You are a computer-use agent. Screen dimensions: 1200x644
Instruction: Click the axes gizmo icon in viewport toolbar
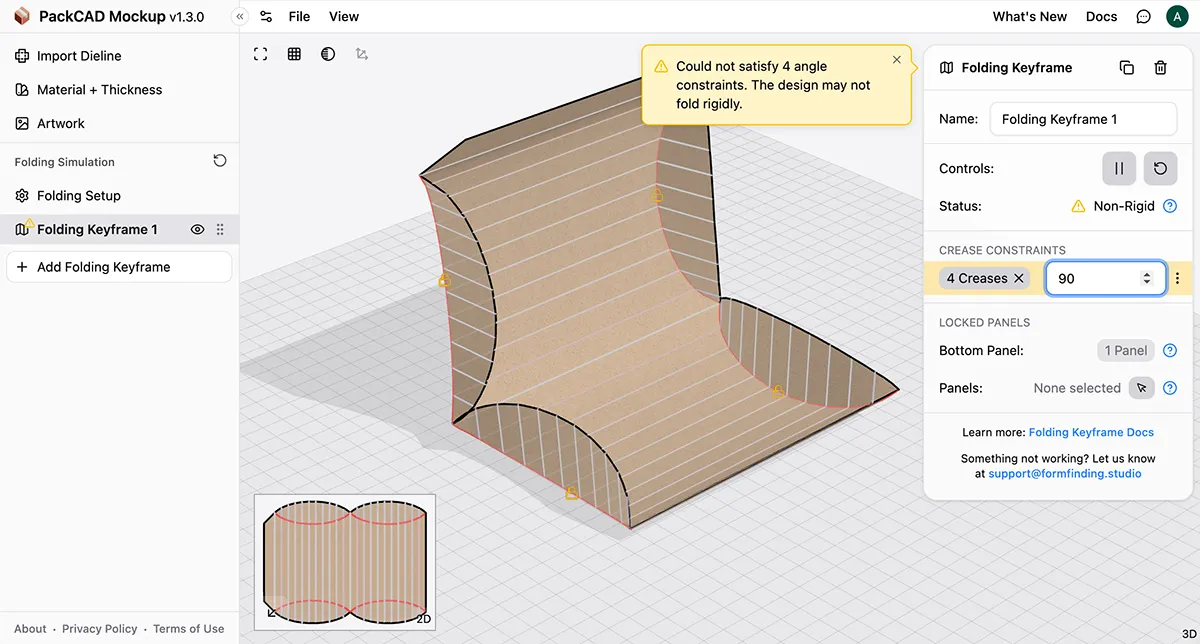pos(362,54)
